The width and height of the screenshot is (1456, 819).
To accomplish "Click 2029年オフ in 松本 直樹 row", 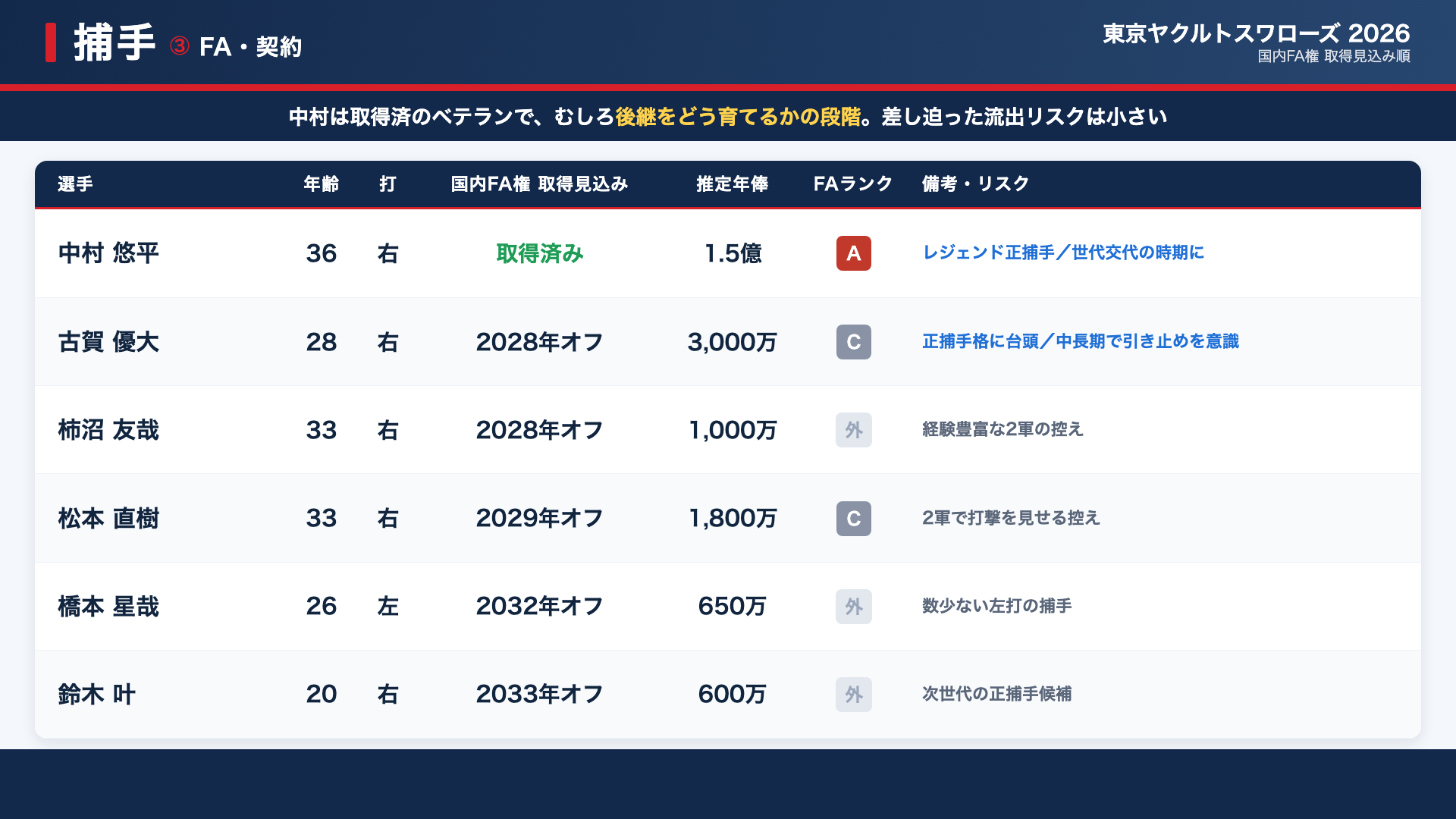I will (x=539, y=519).
